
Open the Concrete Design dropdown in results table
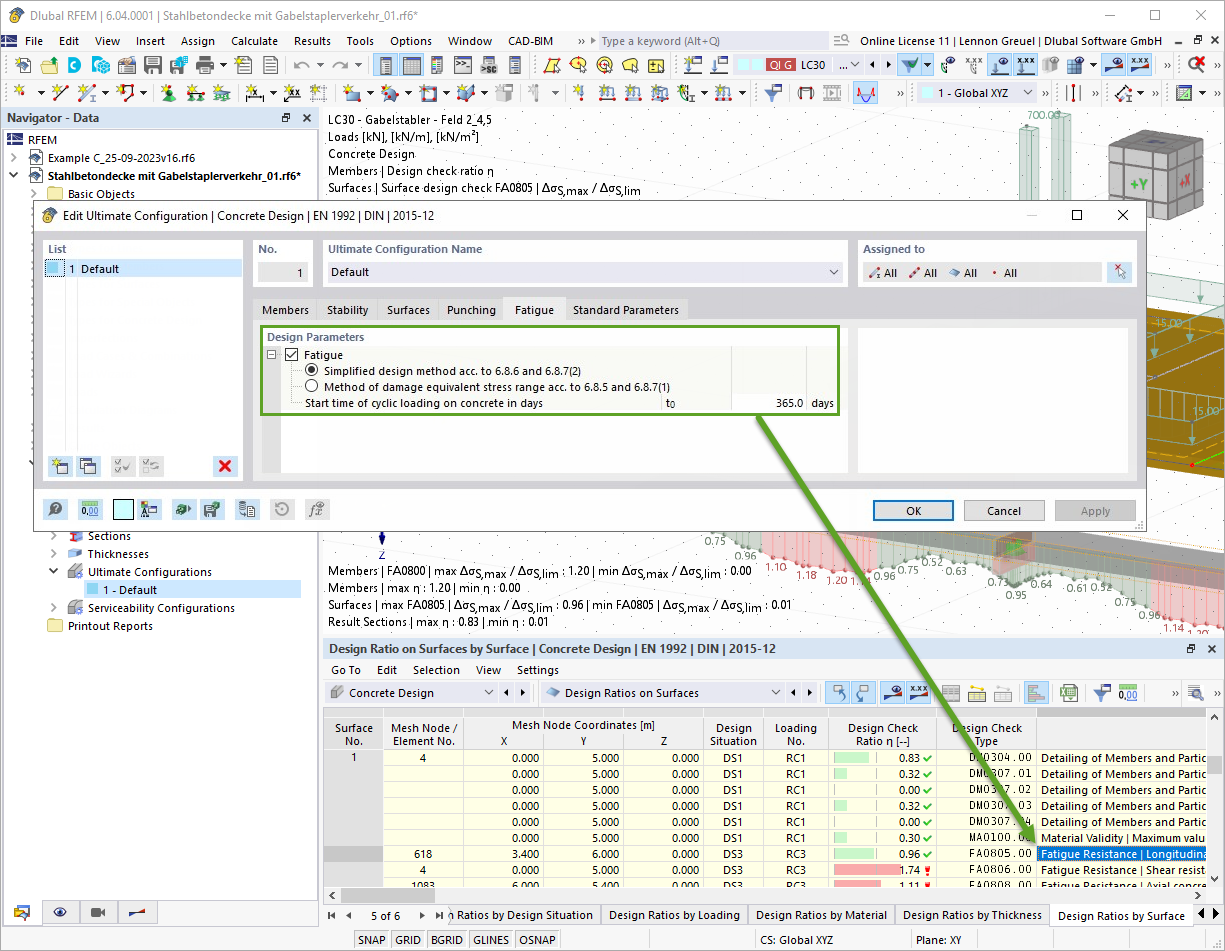[489, 693]
